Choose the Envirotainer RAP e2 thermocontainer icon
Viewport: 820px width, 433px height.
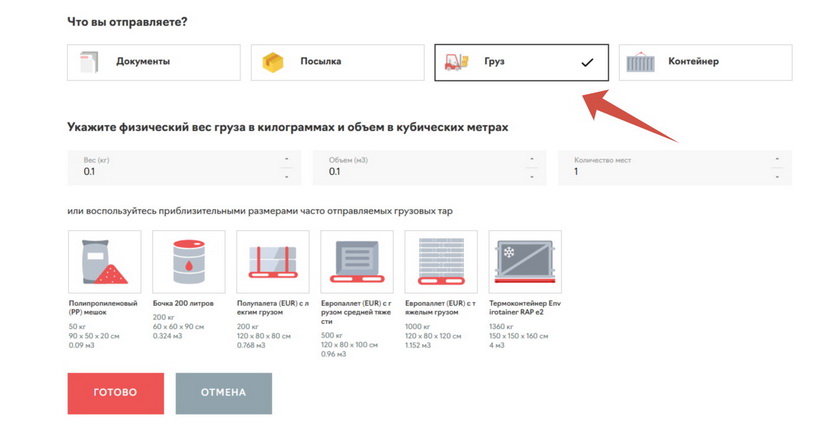click(x=525, y=262)
